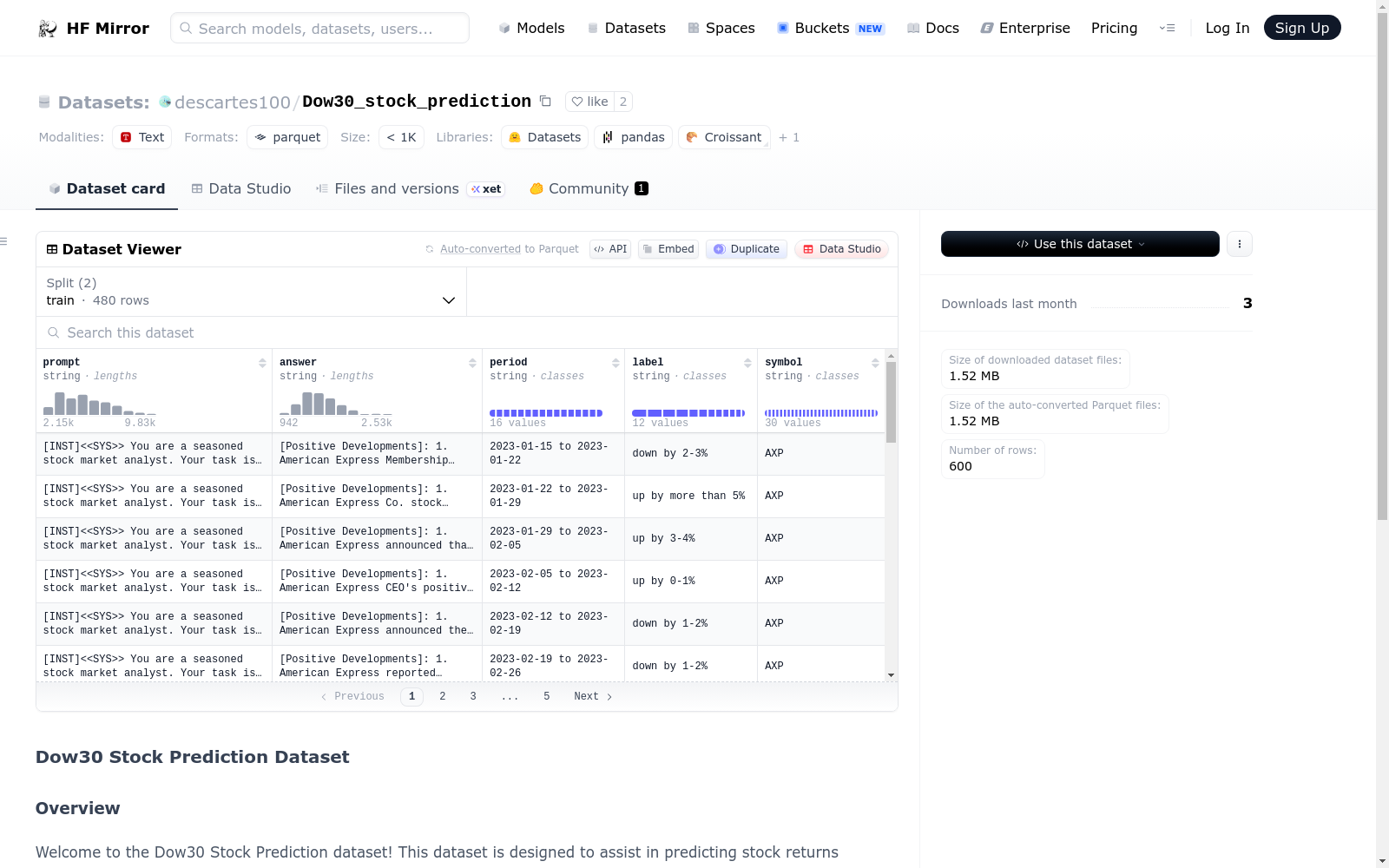Click the symbol classes distribution bar

[821, 413]
